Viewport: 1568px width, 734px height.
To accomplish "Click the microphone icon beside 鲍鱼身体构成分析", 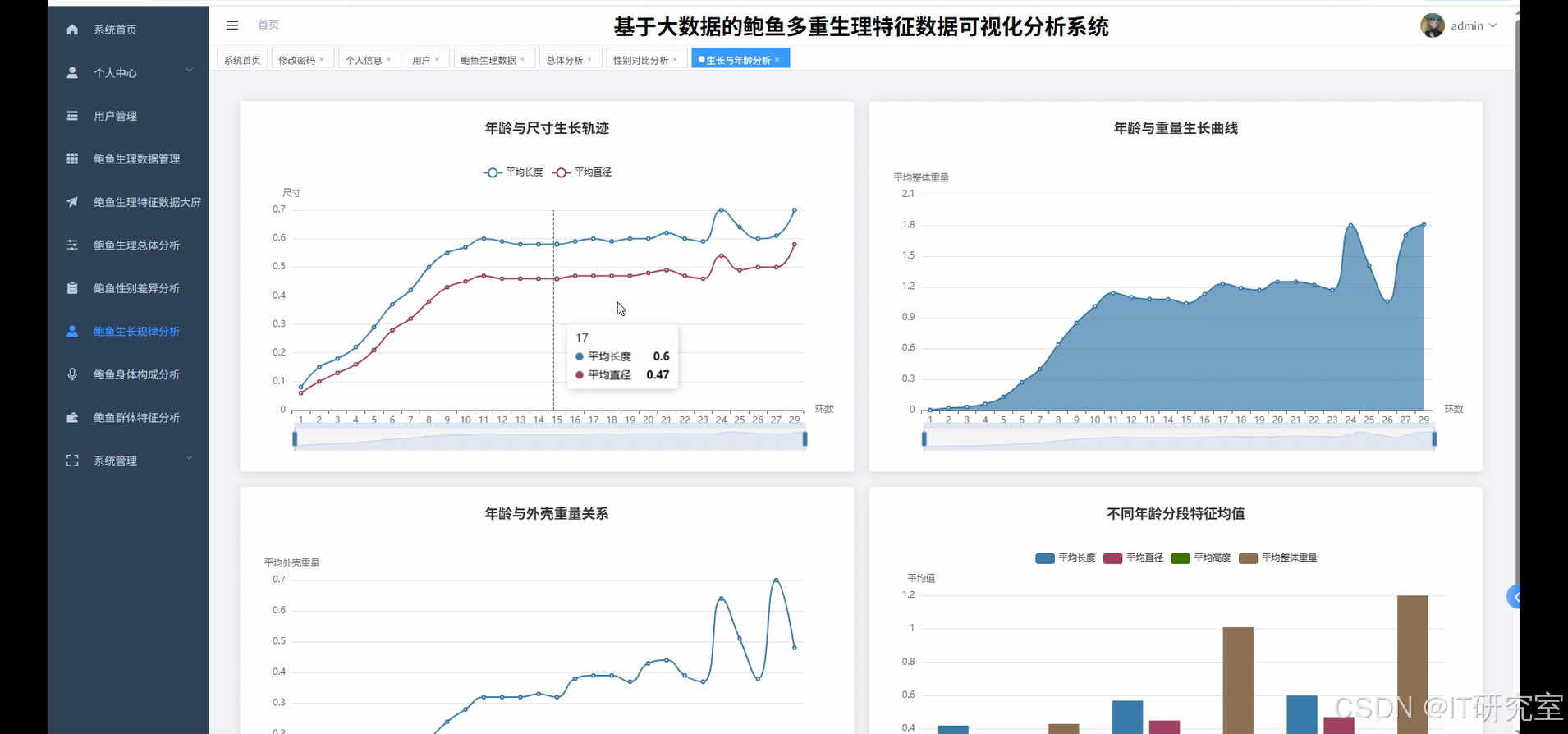I will click(72, 374).
